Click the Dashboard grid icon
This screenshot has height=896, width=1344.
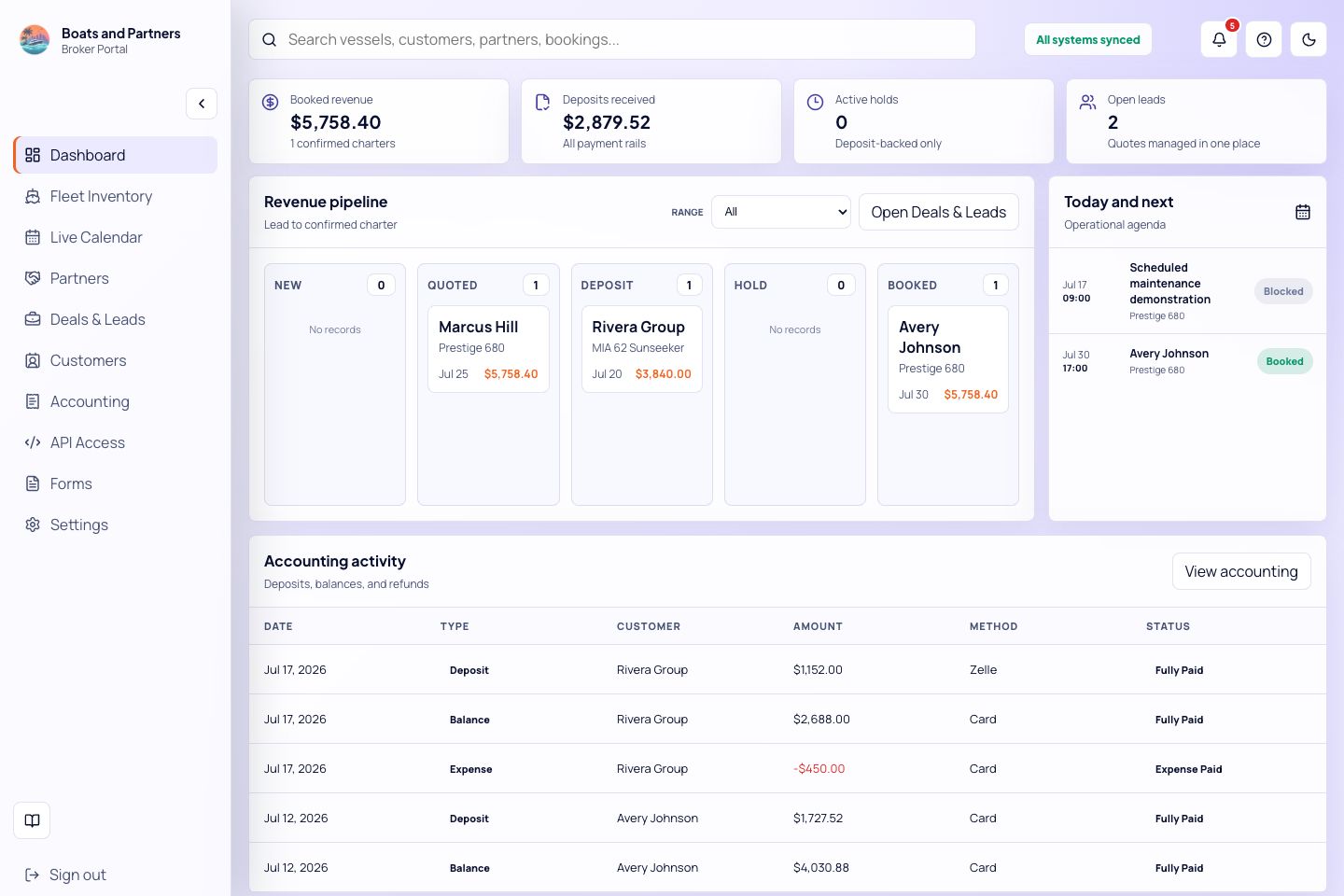click(33, 155)
